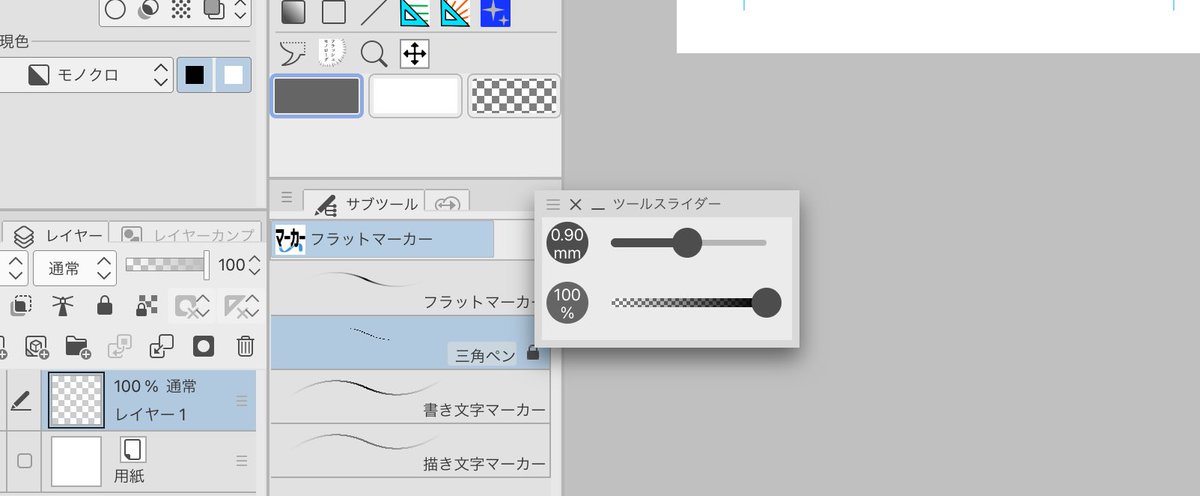Image resolution: width=1200 pixels, height=496 pixels.
Task: Create layer mask icon
Action: (x=203, y=346)
